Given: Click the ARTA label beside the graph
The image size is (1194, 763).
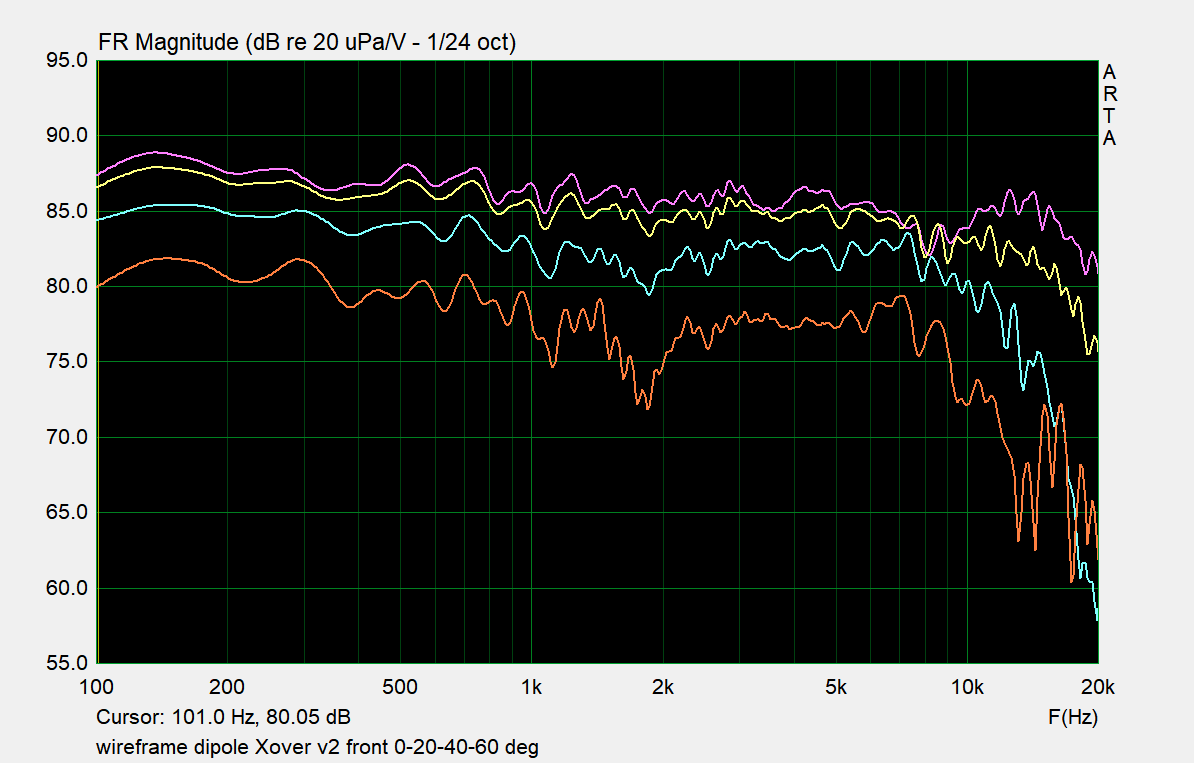Looking at the screenshot, I should pyautogui.click(x=1109, y=105).
